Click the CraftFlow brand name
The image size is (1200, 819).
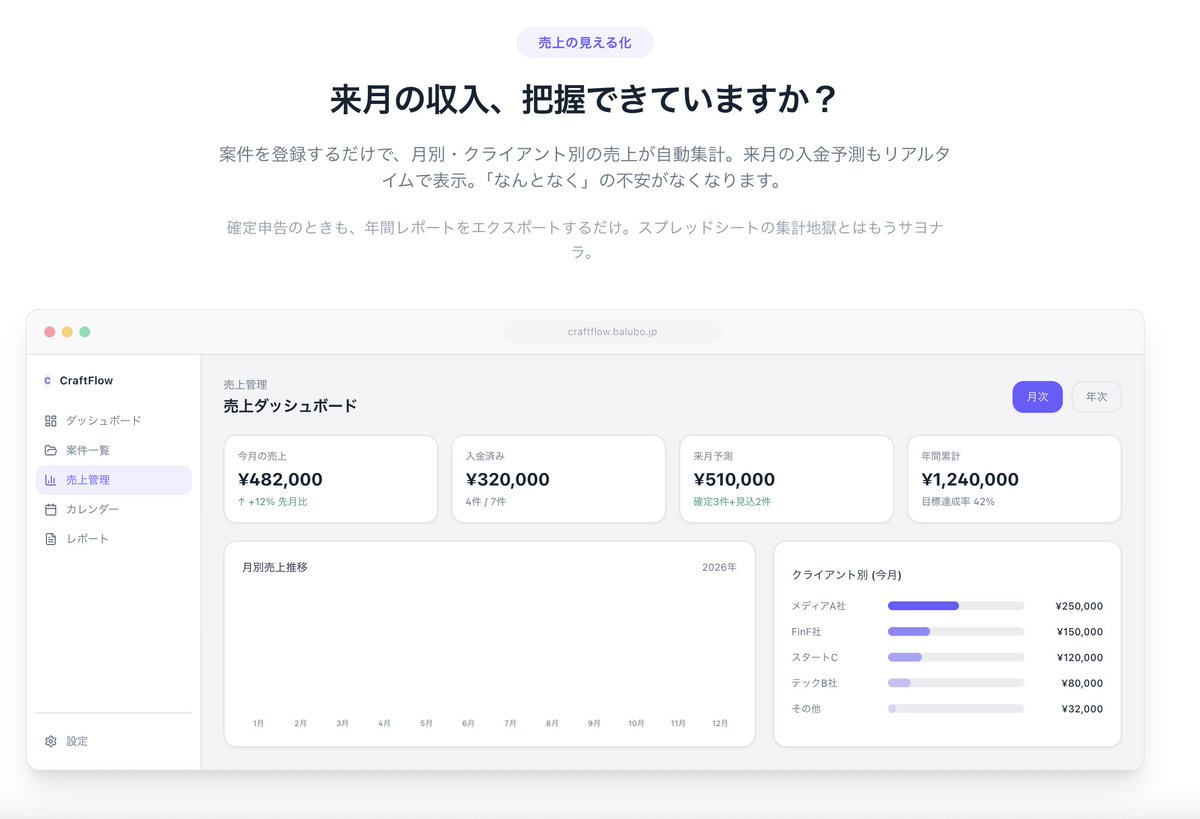(x=86, y=381)
